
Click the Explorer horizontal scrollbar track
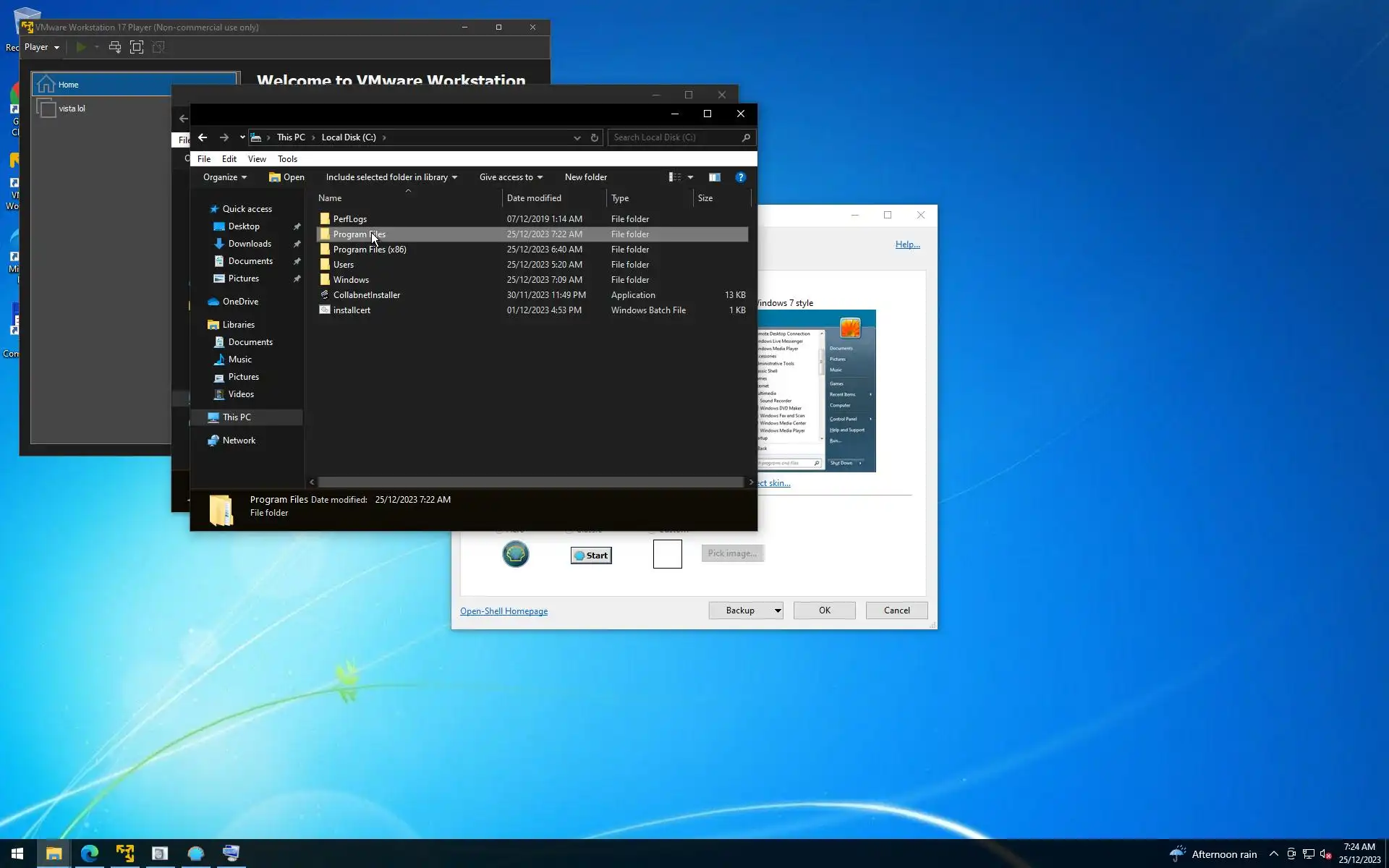530,482
